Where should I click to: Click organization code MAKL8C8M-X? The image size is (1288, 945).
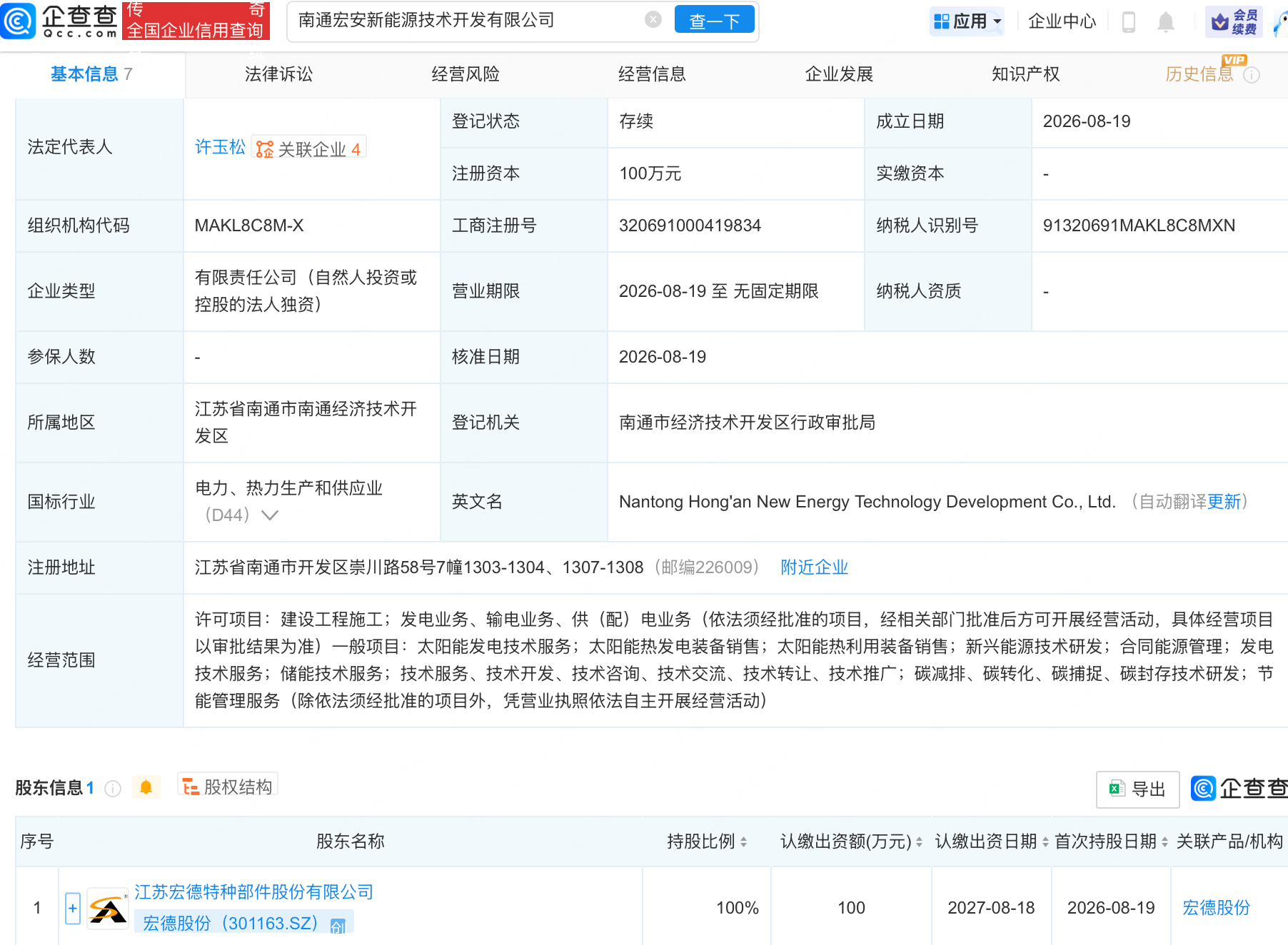tap(249, 226)
